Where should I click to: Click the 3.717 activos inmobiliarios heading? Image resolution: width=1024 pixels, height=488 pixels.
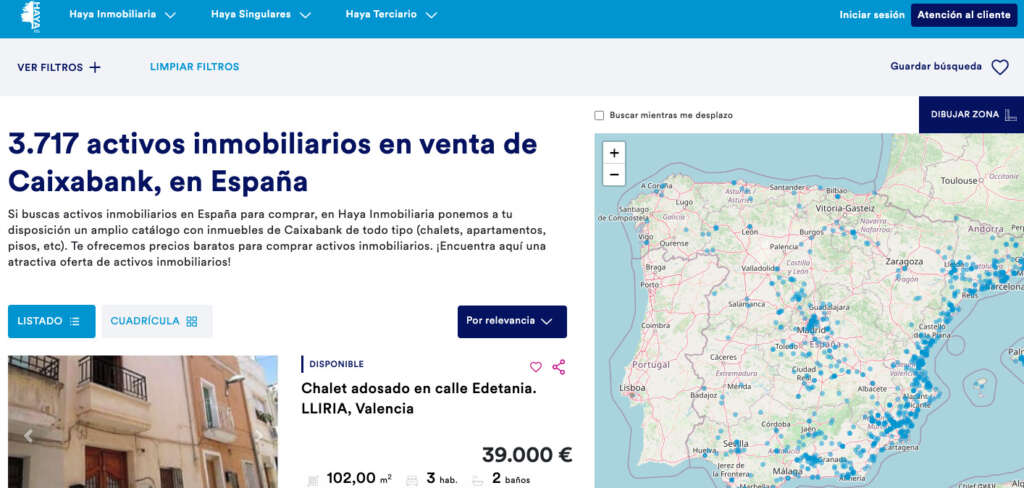[272, 163]
